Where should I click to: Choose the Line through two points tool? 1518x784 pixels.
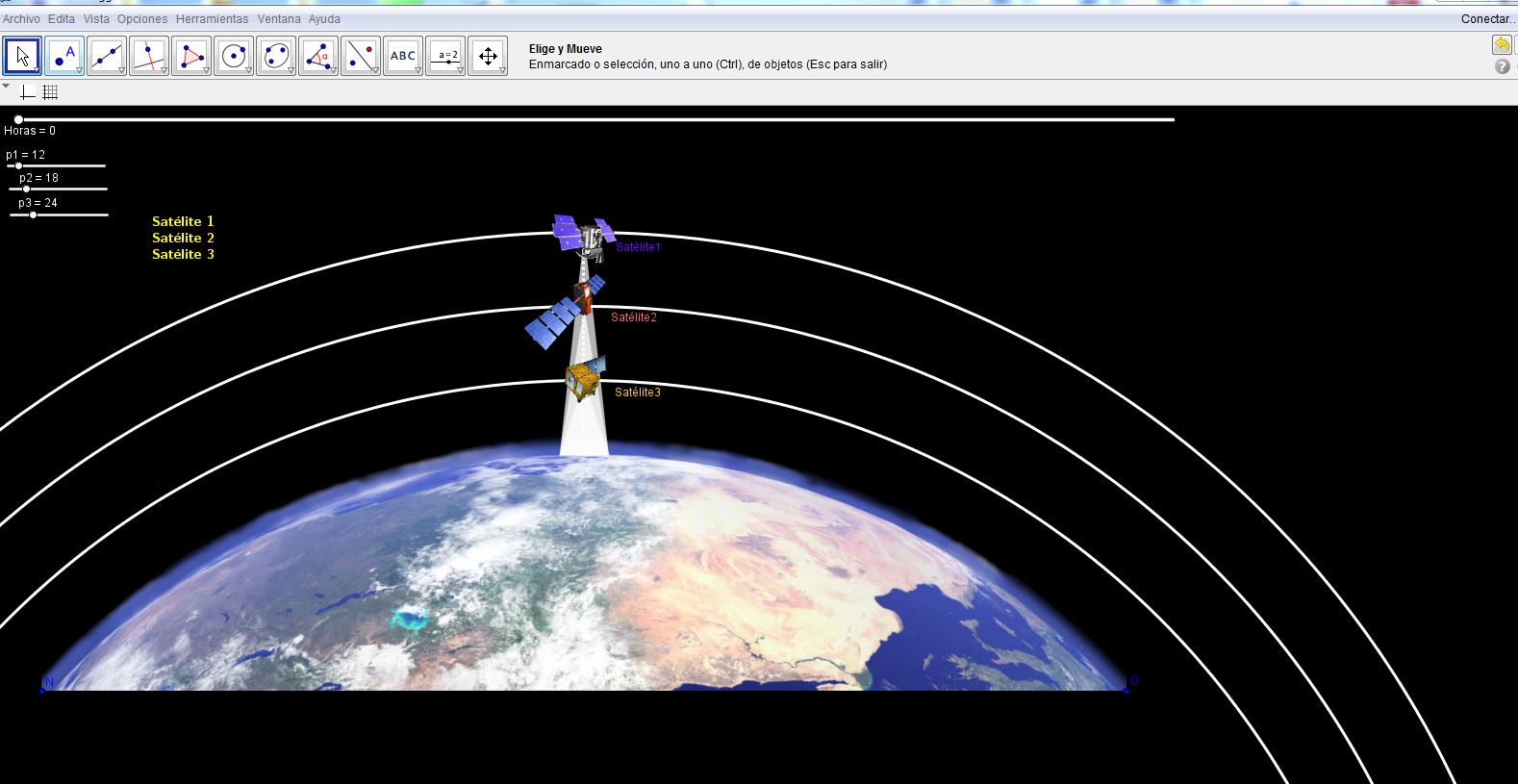[107, 56]
